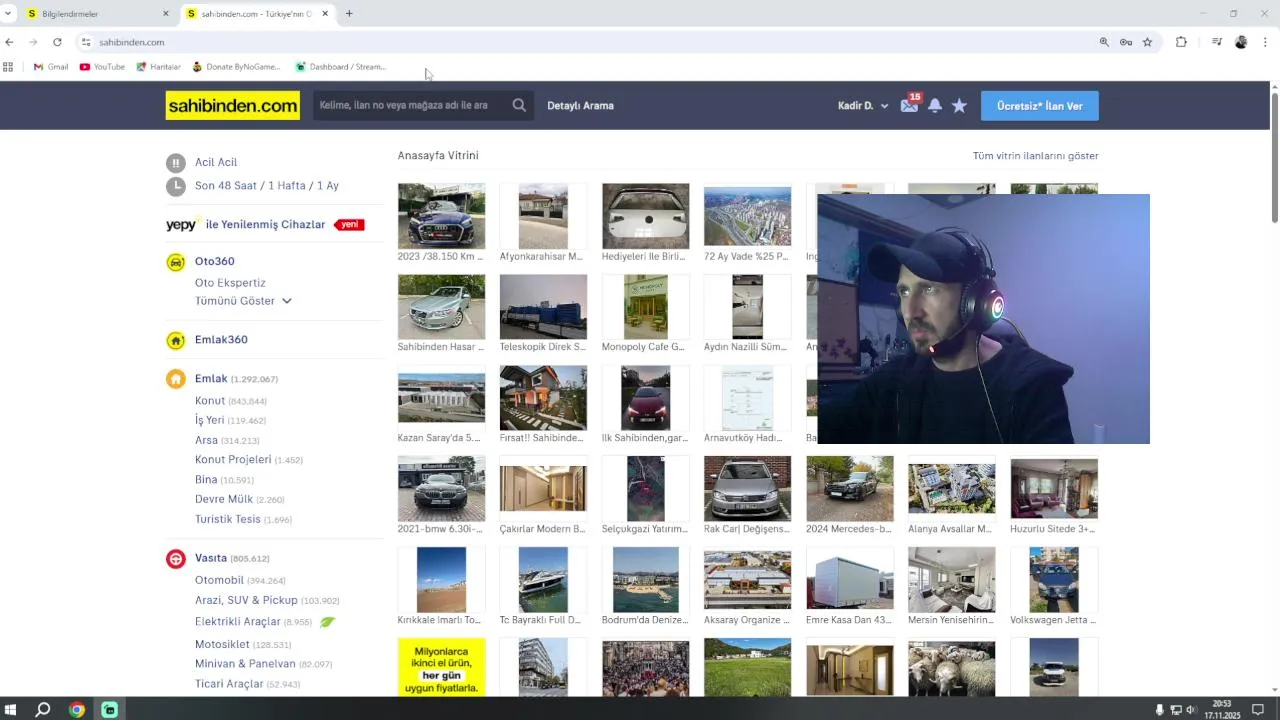
Task: Click the orange Emlak category icon
Action: (x=176, y=379)
